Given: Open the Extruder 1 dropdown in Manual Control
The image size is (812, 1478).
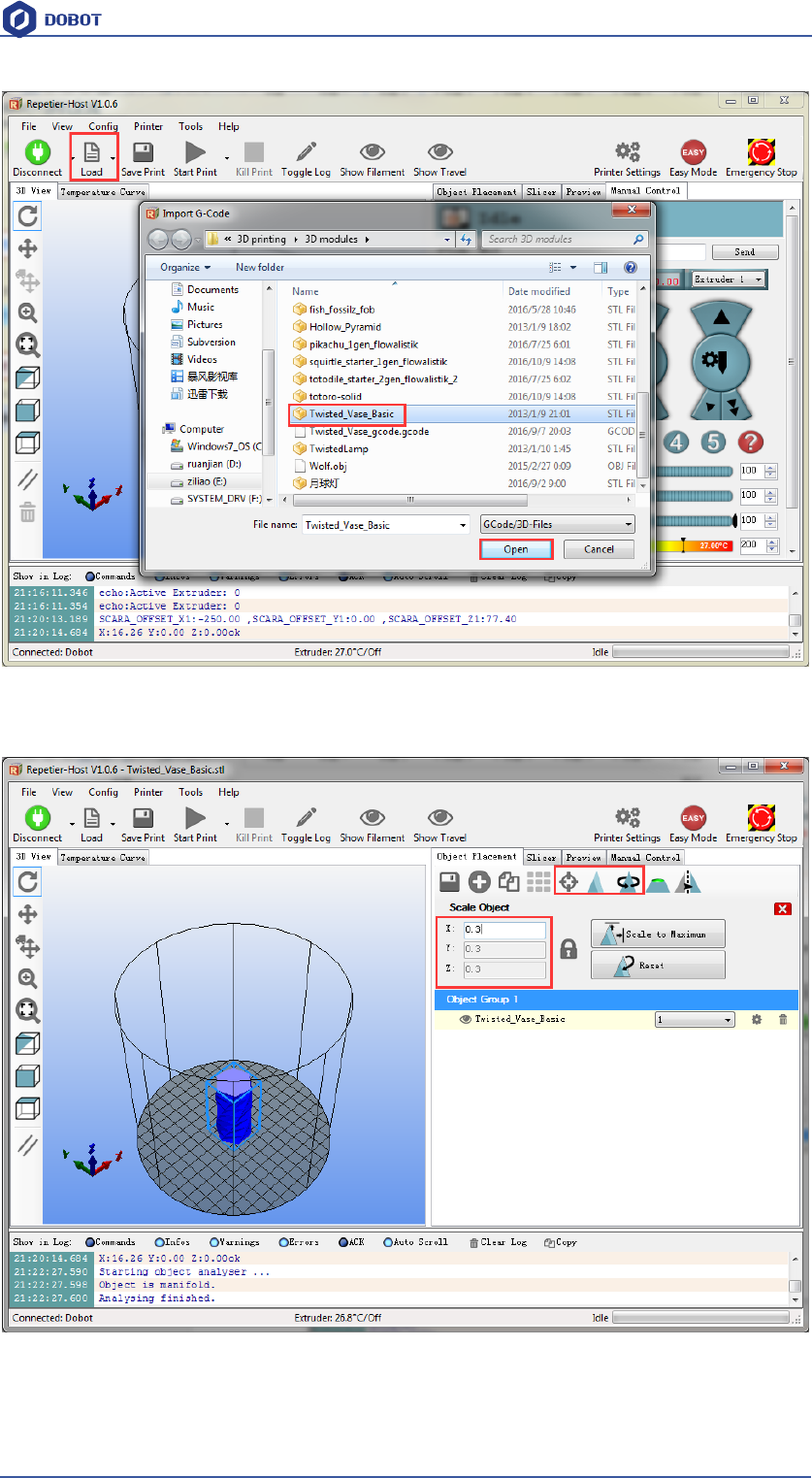Looking at the screenshot, I should coord(728,279).
